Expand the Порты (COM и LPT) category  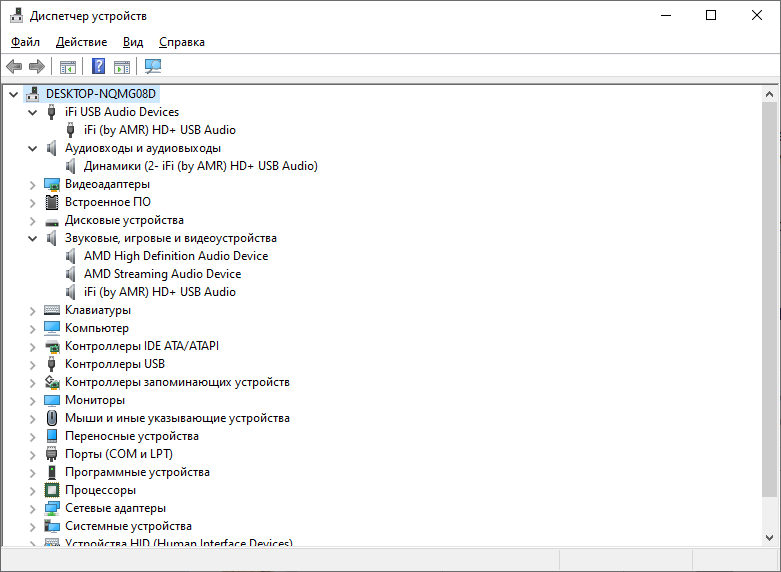coord(32,455)
